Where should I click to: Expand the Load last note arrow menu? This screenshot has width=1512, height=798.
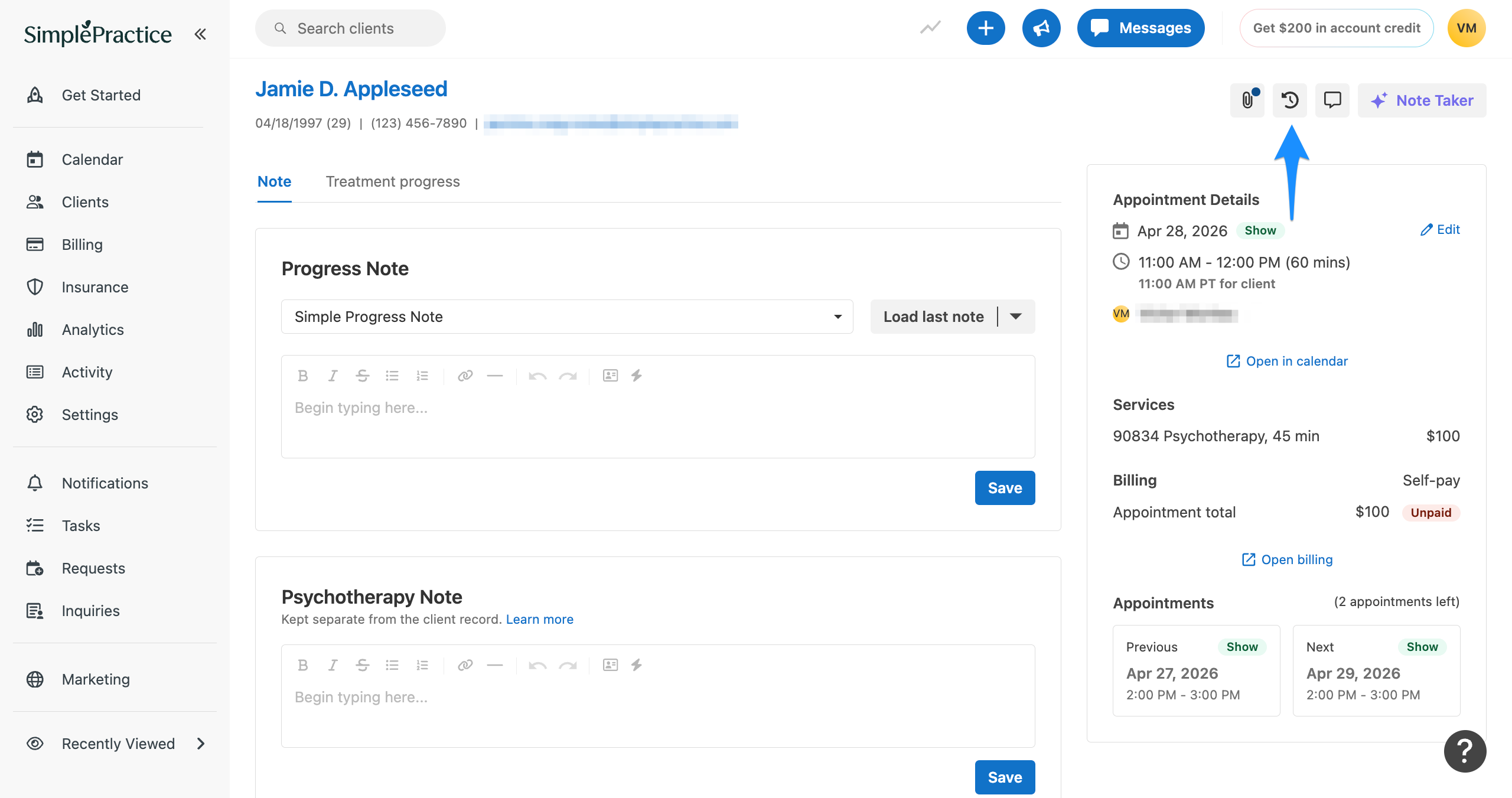pos(1016,317)
